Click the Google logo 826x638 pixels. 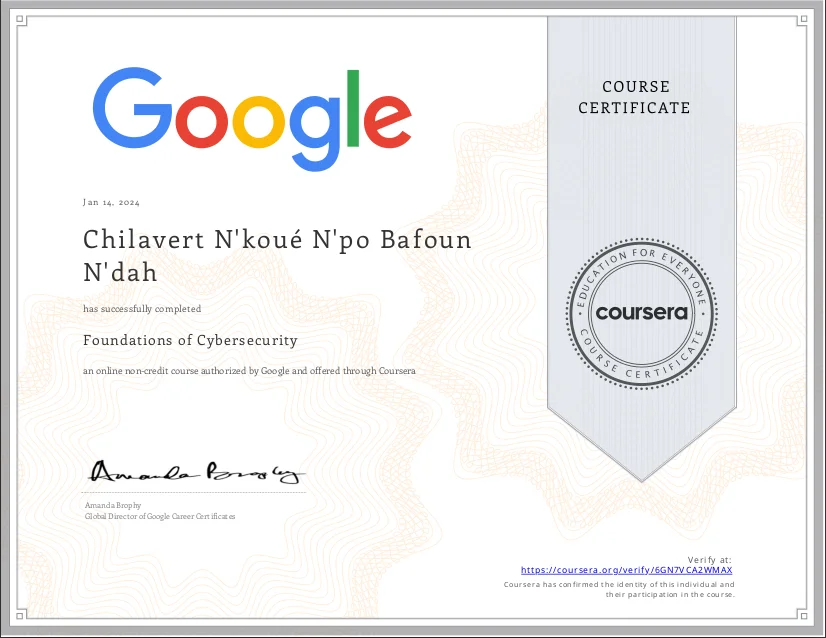pyautogui.click(x=252, y=119)
